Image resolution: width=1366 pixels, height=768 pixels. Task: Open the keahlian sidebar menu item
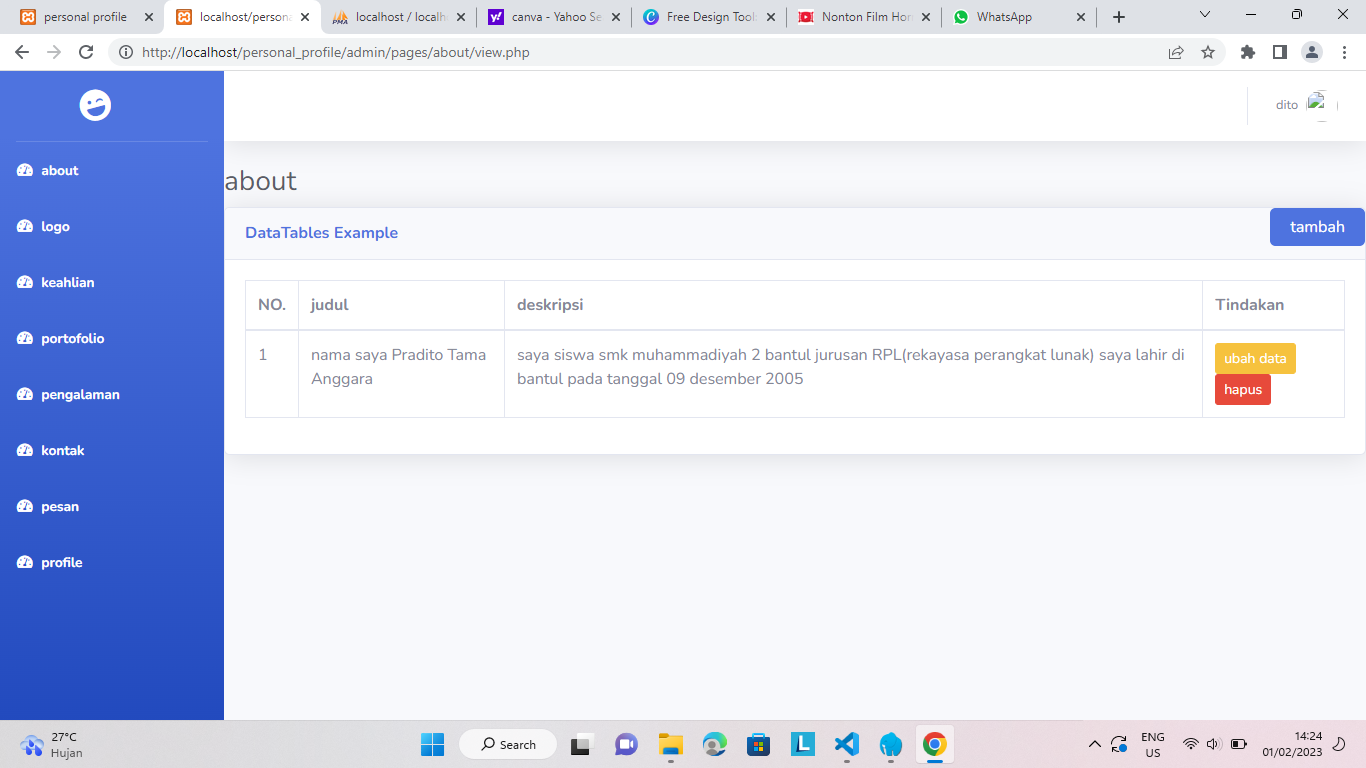point(67,283)
